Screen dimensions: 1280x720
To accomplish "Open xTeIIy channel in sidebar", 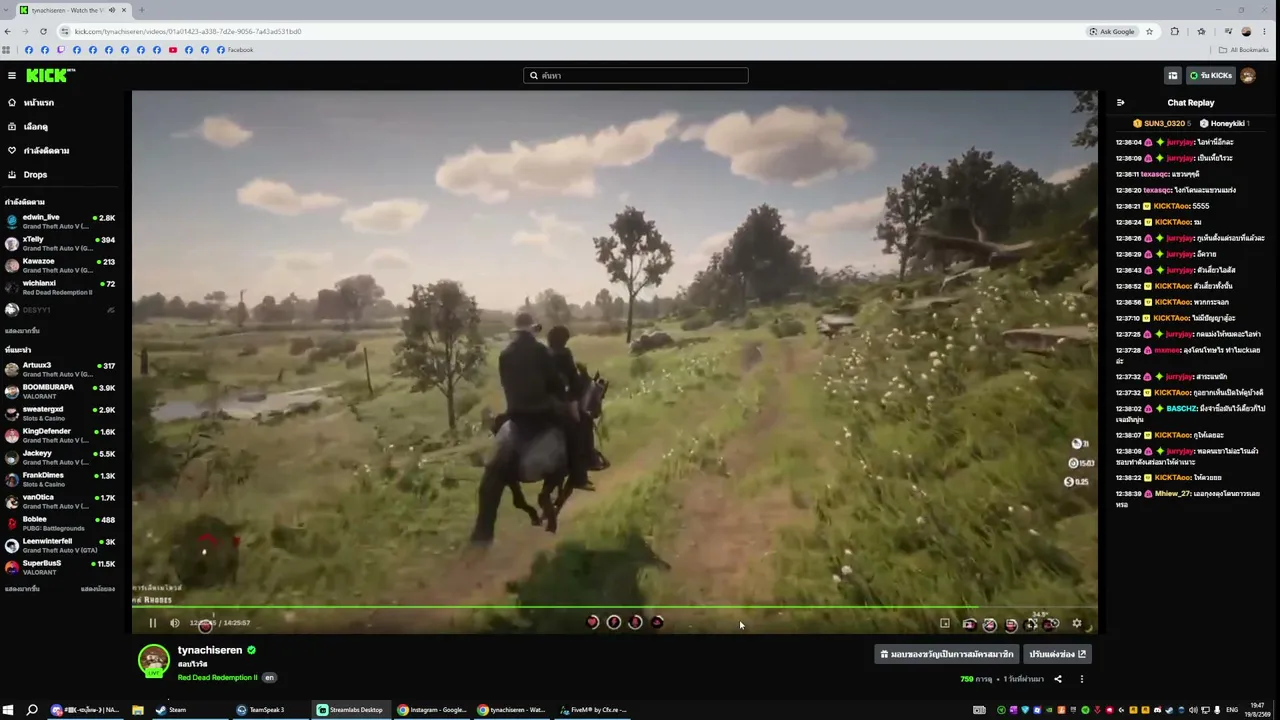I will coord(60,244).
